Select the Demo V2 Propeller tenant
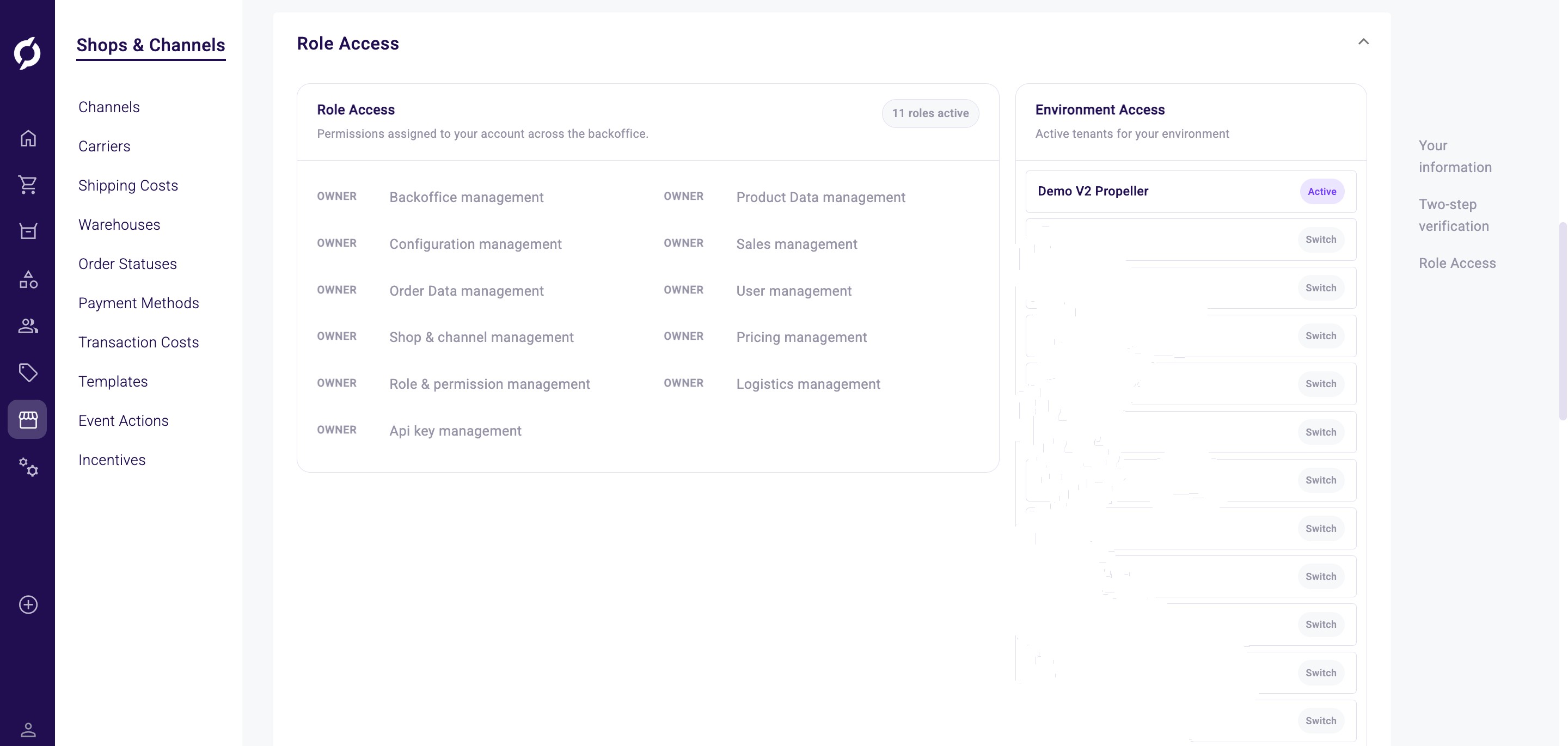Screen dimensions: 1568x746 tap(1191, 191)
